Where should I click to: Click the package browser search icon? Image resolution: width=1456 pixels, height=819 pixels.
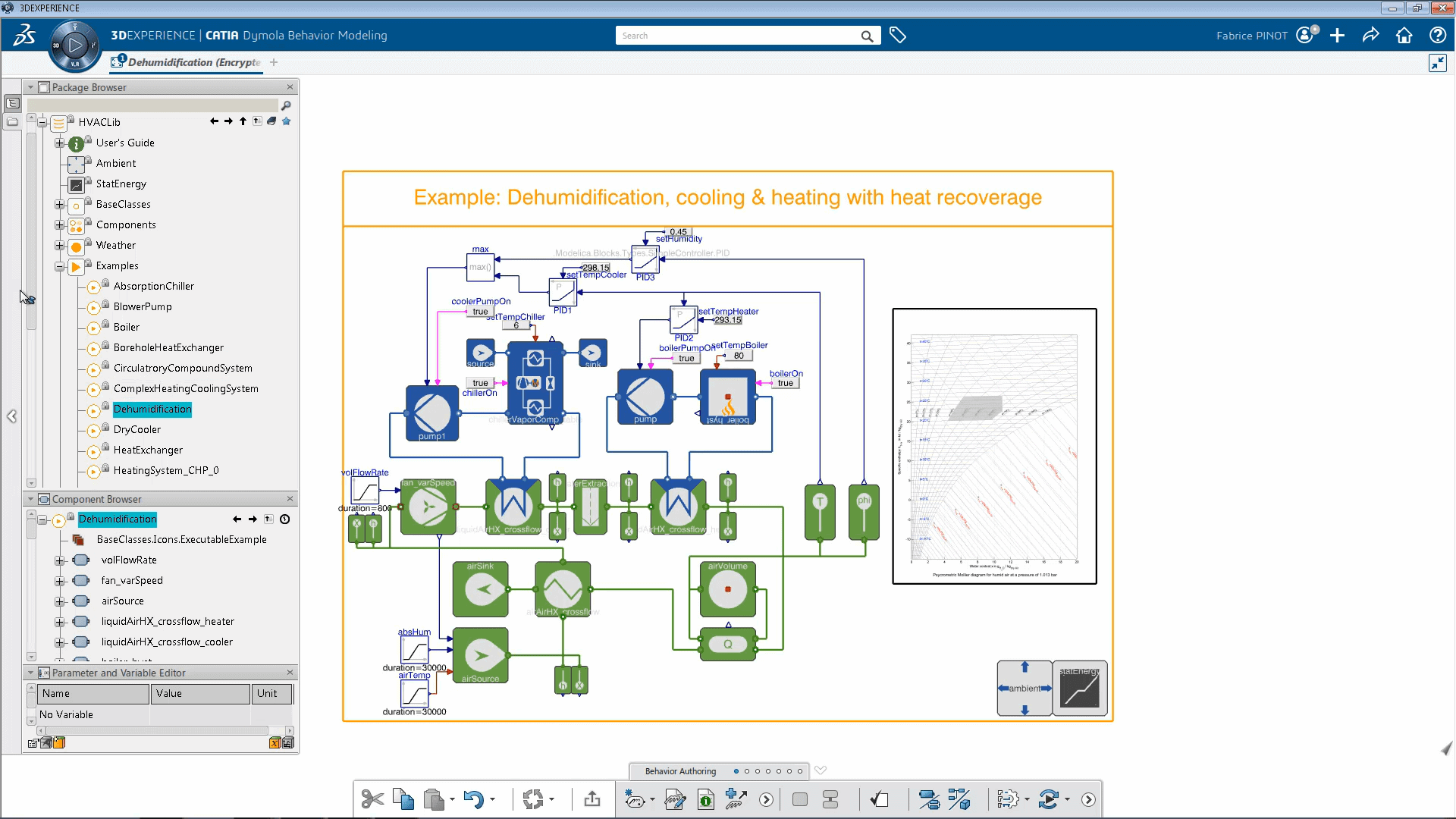(x=286, y=103)
